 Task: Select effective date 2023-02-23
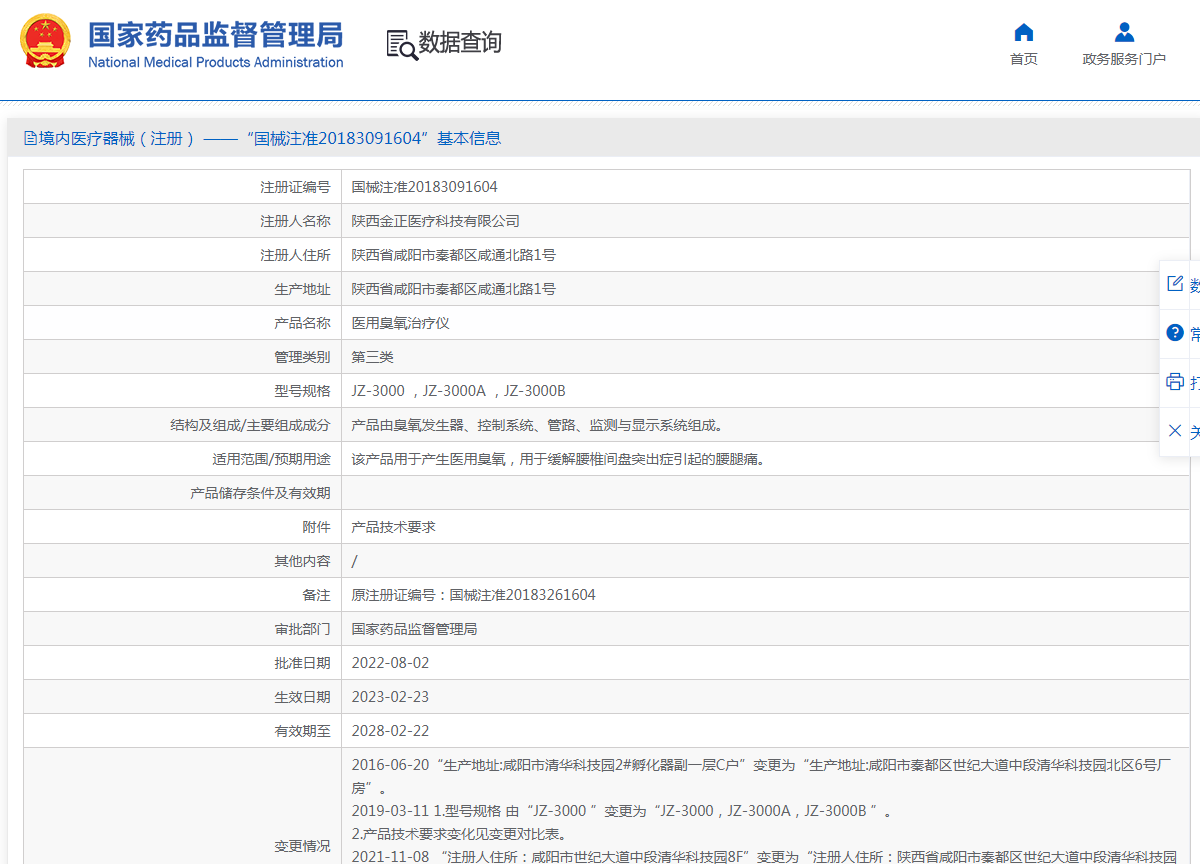[x=390, y=697]
